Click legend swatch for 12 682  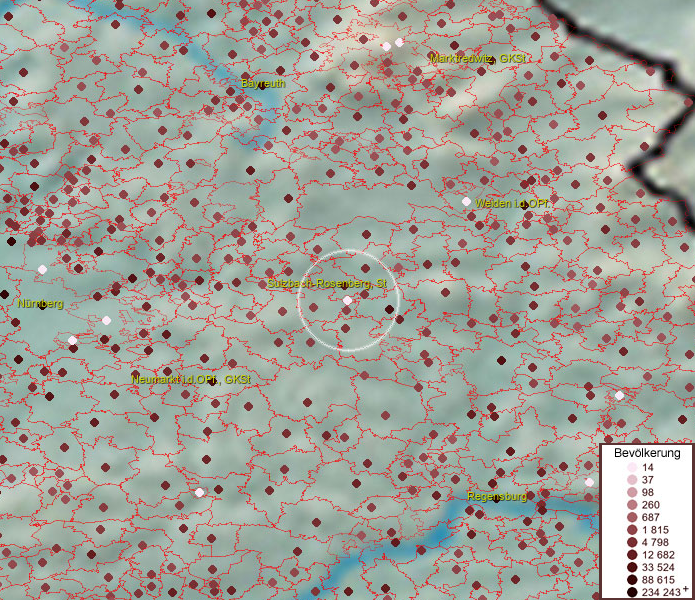tap(633, 554)
